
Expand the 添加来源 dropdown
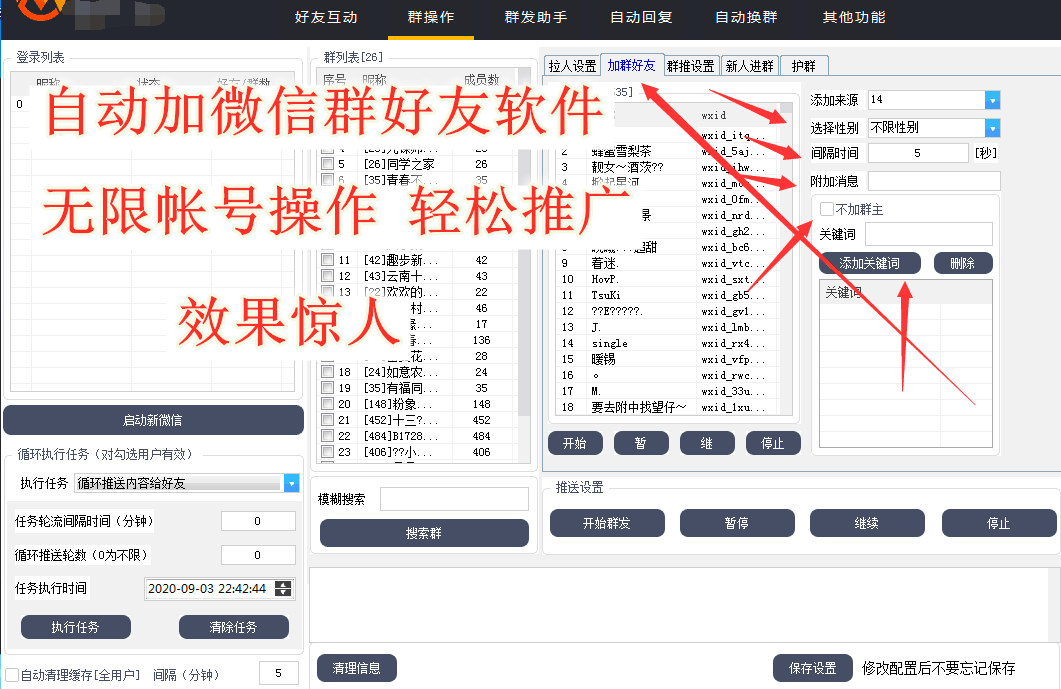[x=992, y=100]
